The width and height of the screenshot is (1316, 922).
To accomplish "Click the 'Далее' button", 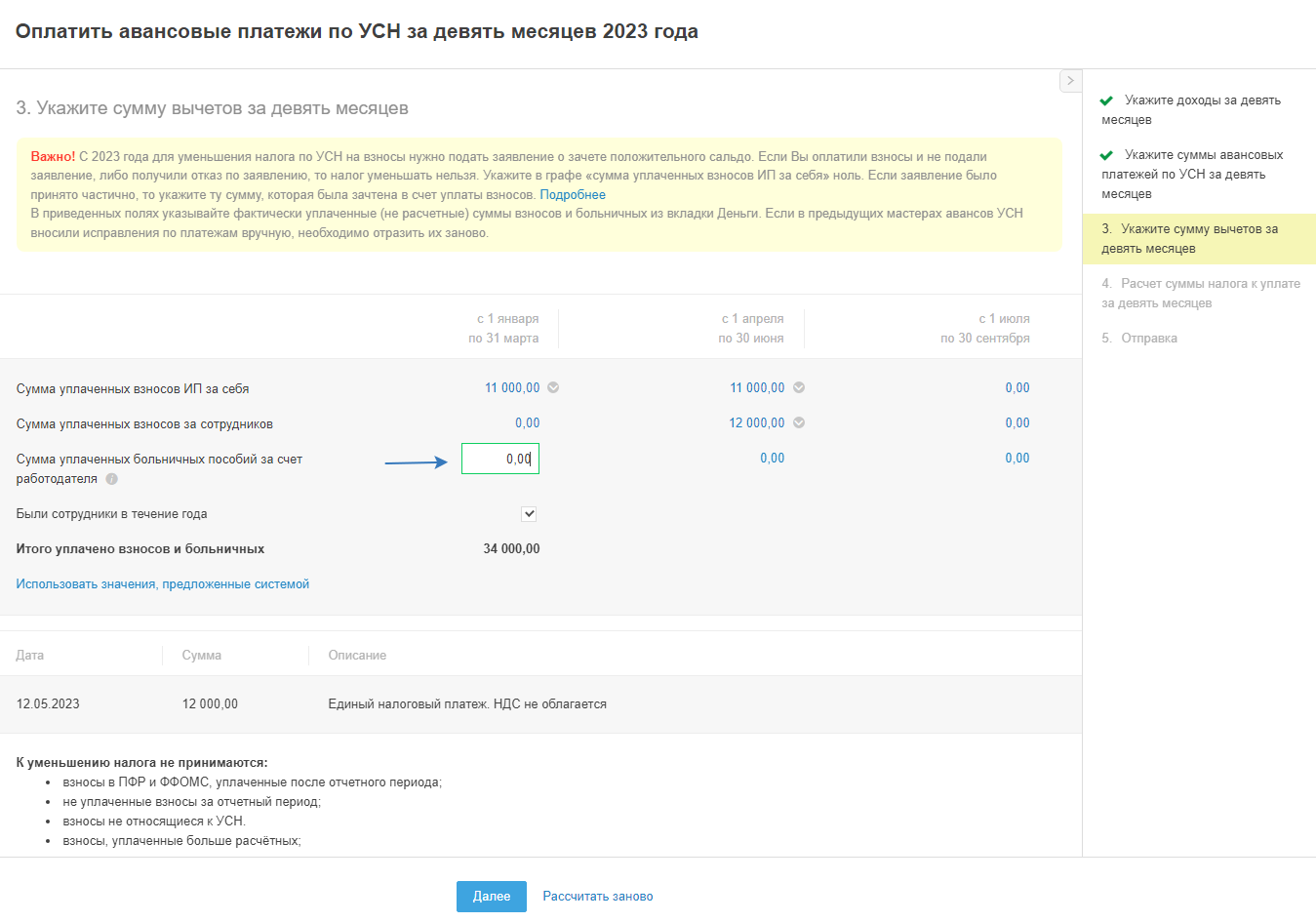I will tap(492, 897).
